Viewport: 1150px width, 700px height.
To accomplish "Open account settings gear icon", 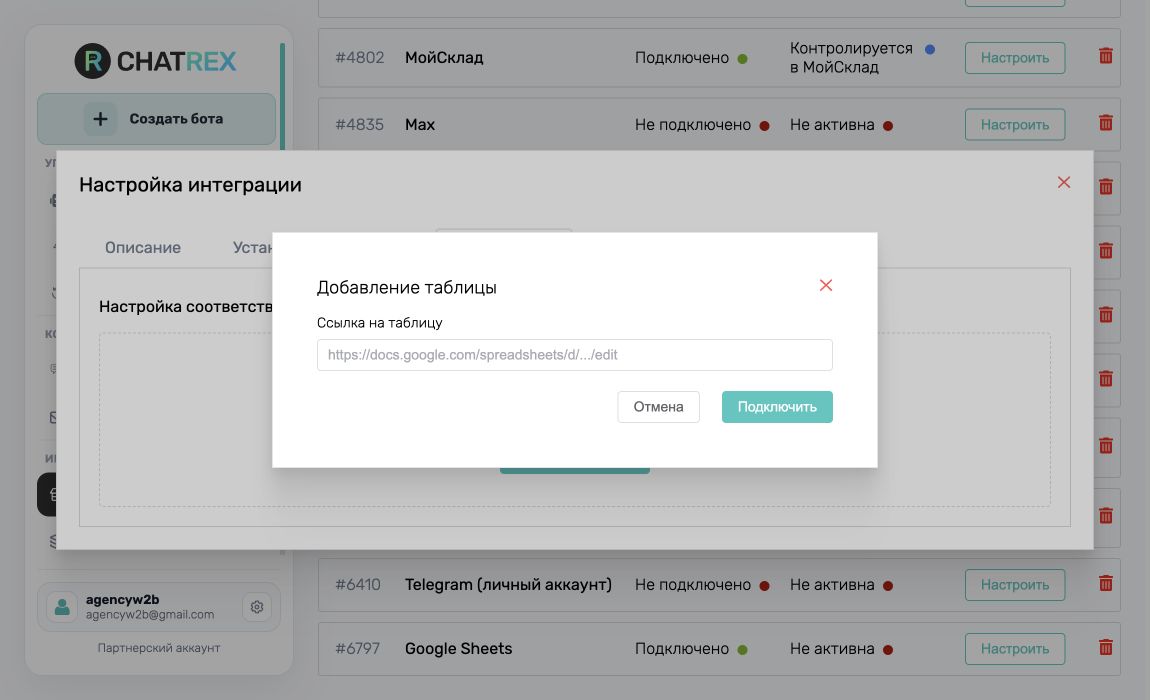I will point(257,607).
